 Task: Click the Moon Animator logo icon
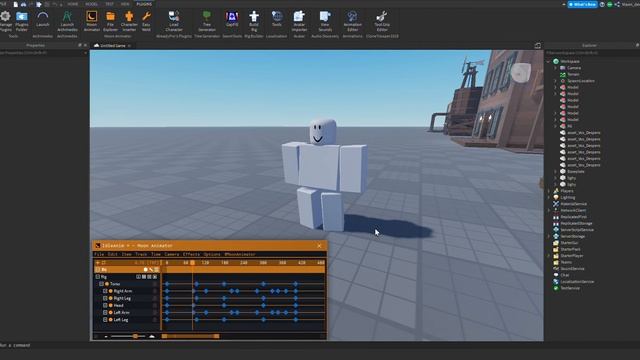[98, 245]
